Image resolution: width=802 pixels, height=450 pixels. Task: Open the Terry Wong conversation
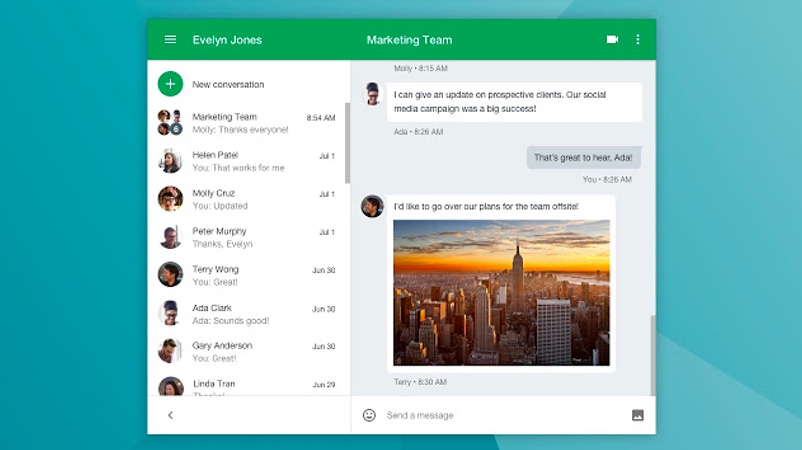coord(246,275)
